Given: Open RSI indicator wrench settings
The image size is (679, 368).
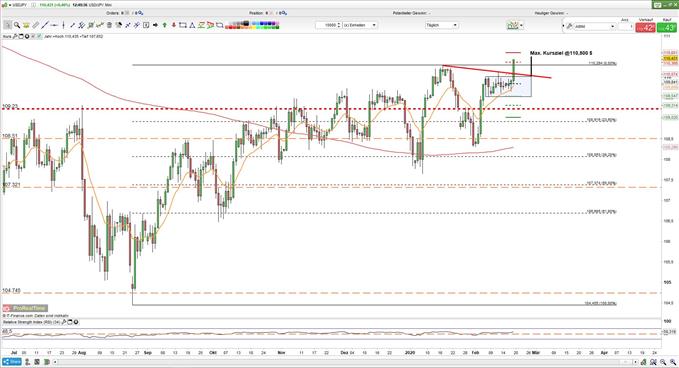Looking at the screenshot, I should point(64,322).
